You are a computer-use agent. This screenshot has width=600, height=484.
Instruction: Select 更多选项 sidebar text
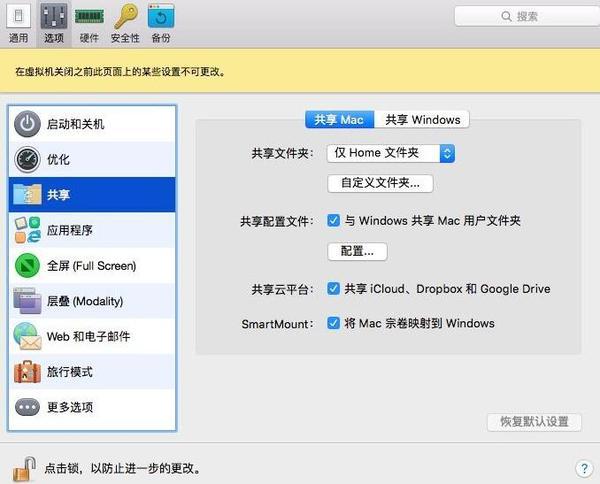(x=70, y=407)
